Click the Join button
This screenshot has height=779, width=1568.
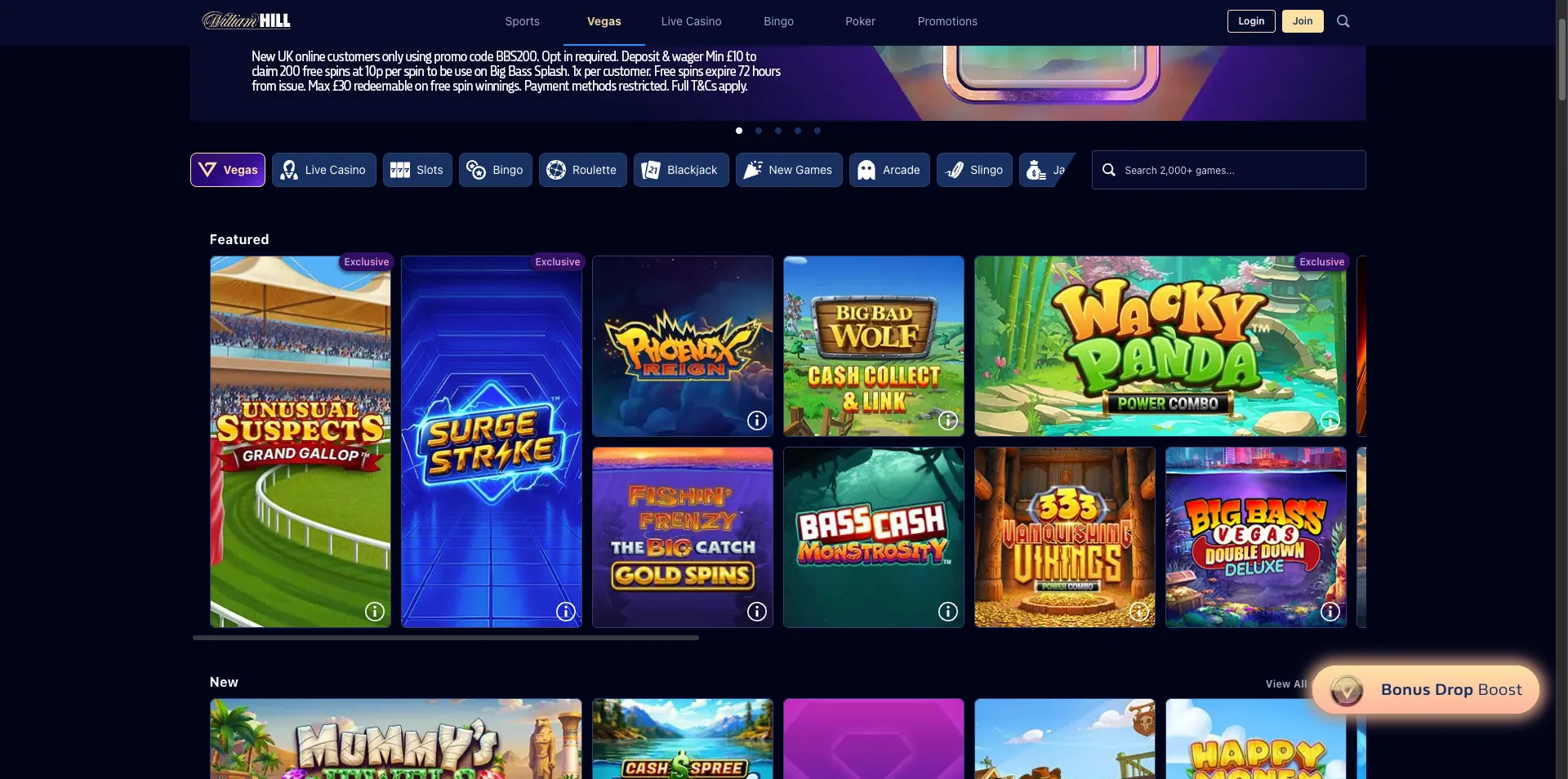(x=1302, y=21)
